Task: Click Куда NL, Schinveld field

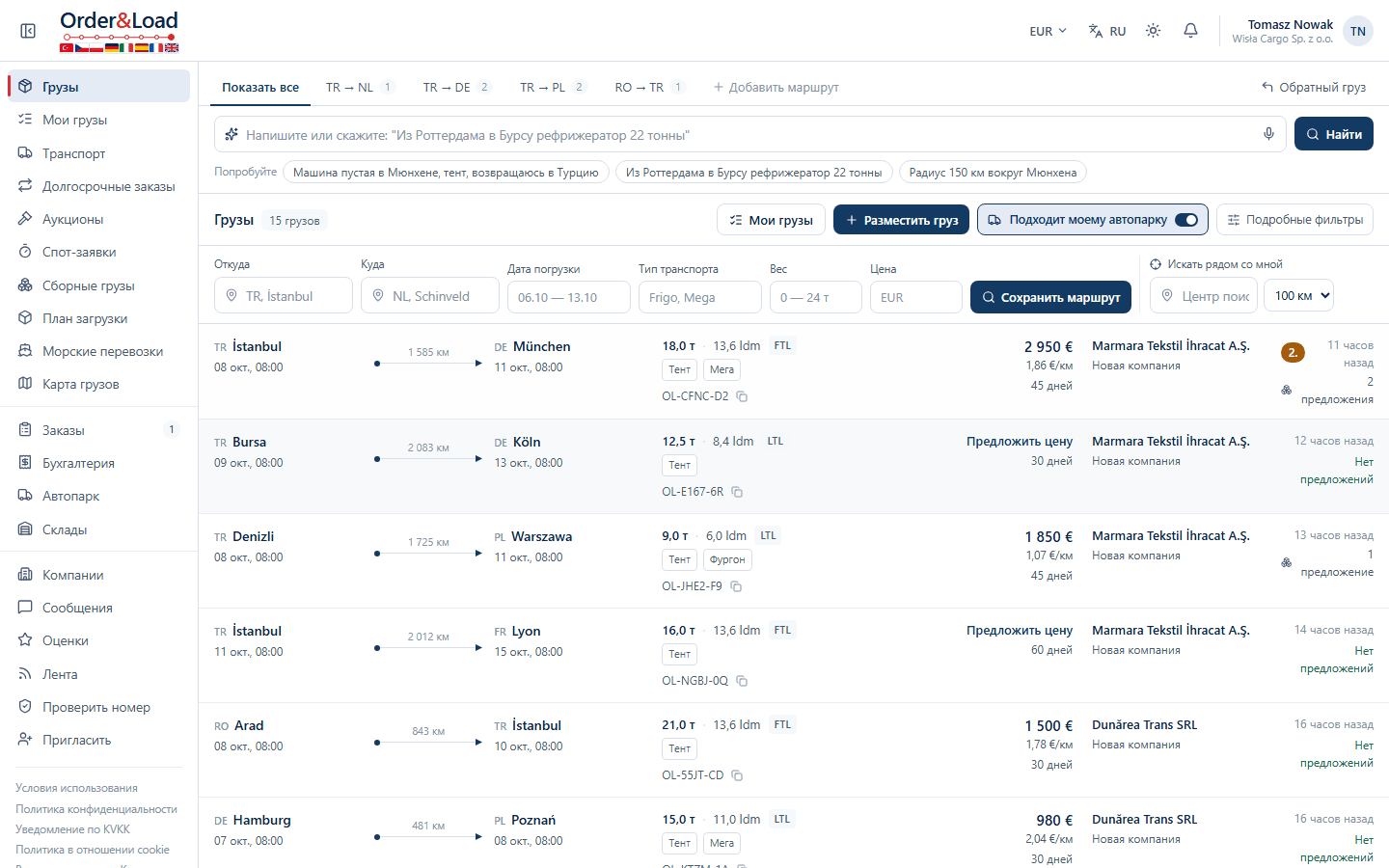Action: tap(430, 296)
